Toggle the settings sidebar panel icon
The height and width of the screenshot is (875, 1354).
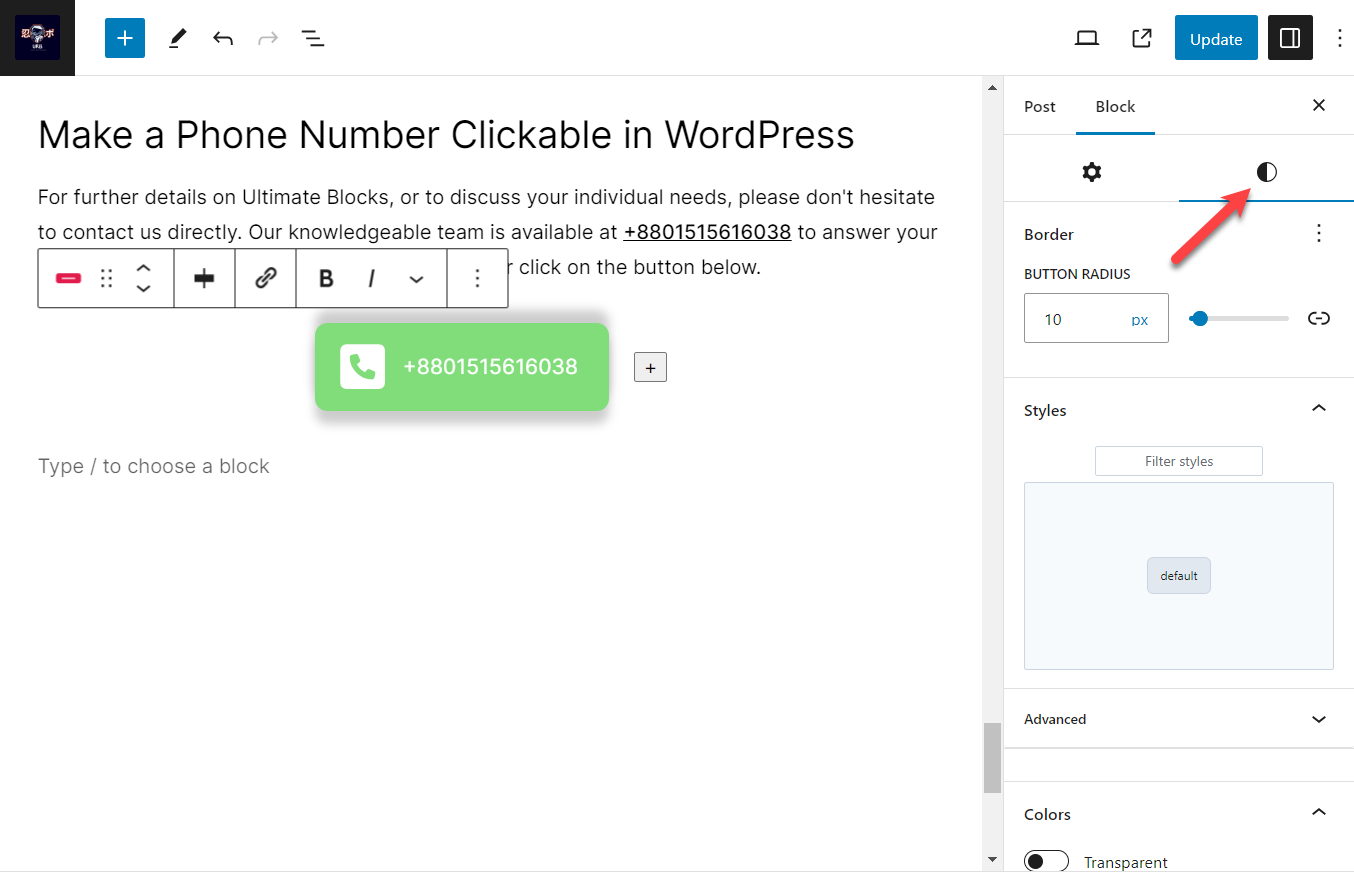click(x=1290, y=38)
